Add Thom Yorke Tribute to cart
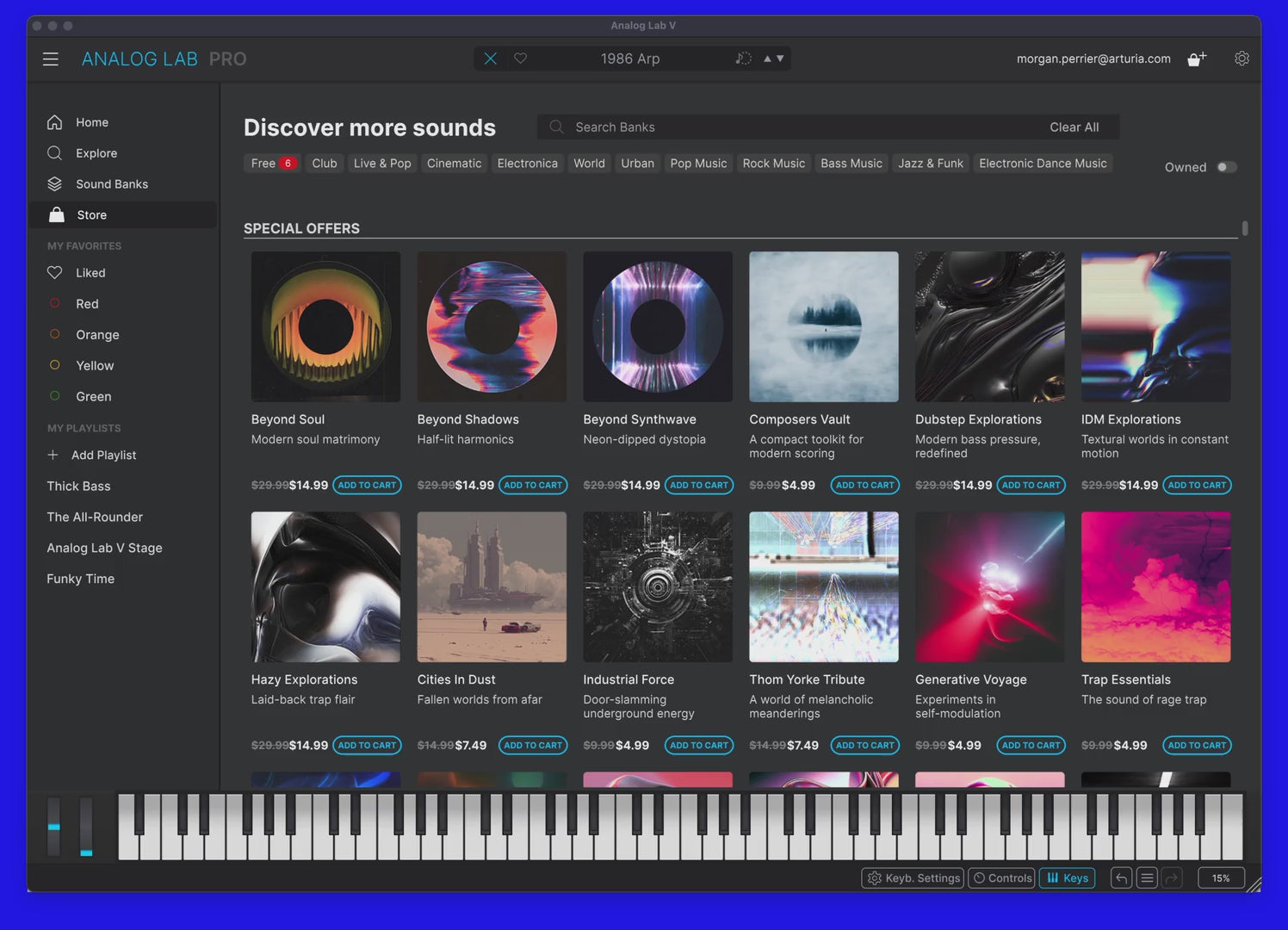 point(865,745)
